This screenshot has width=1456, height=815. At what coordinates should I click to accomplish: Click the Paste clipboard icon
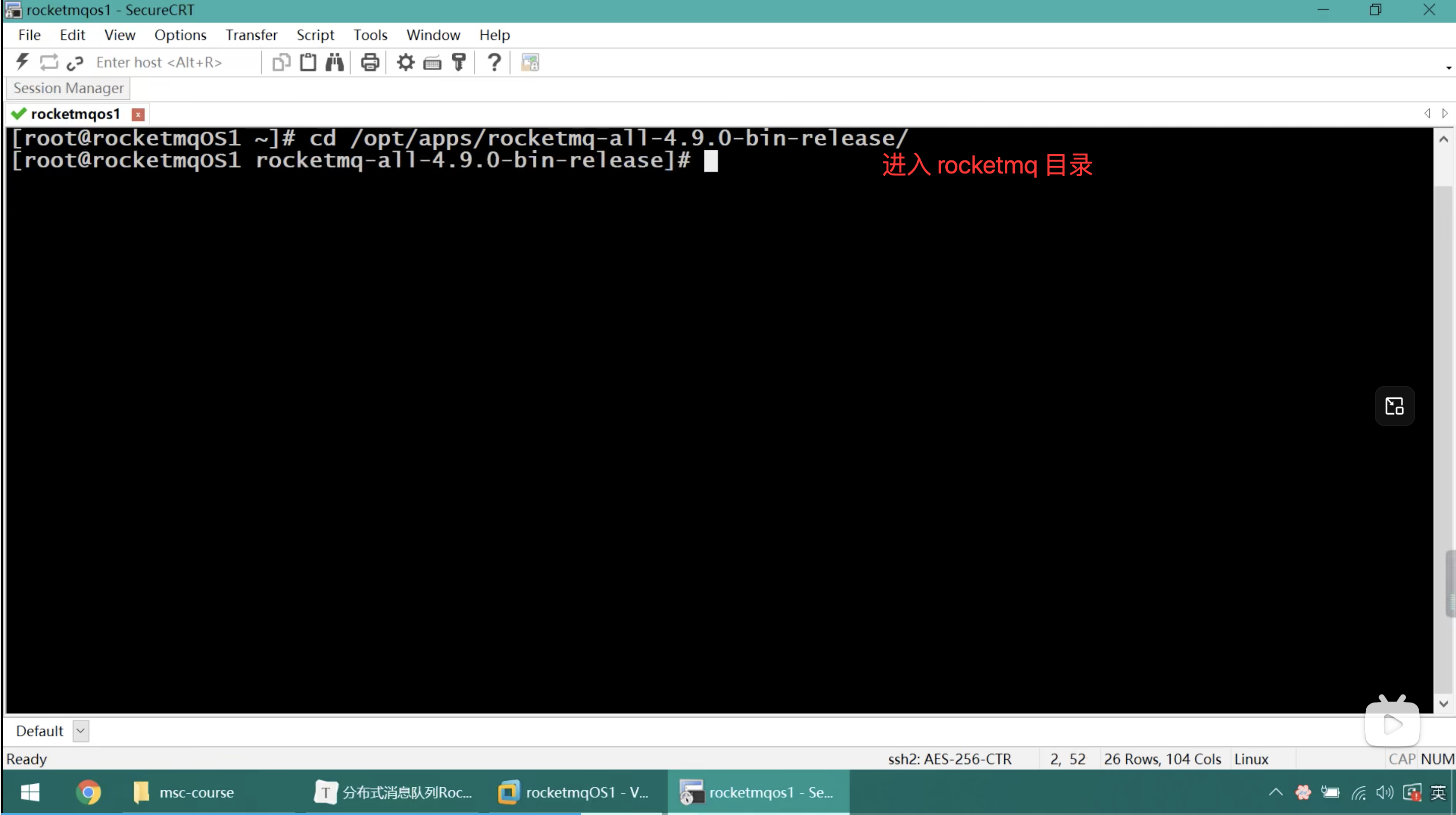pos(308,62)
